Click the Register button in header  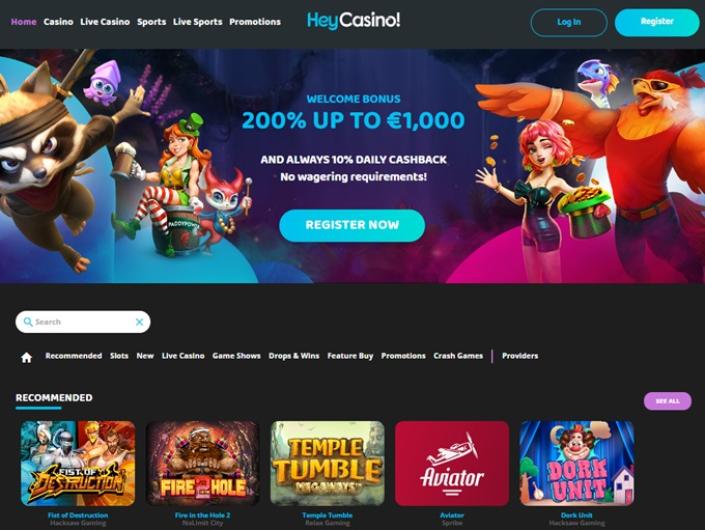tap(657, 22)
